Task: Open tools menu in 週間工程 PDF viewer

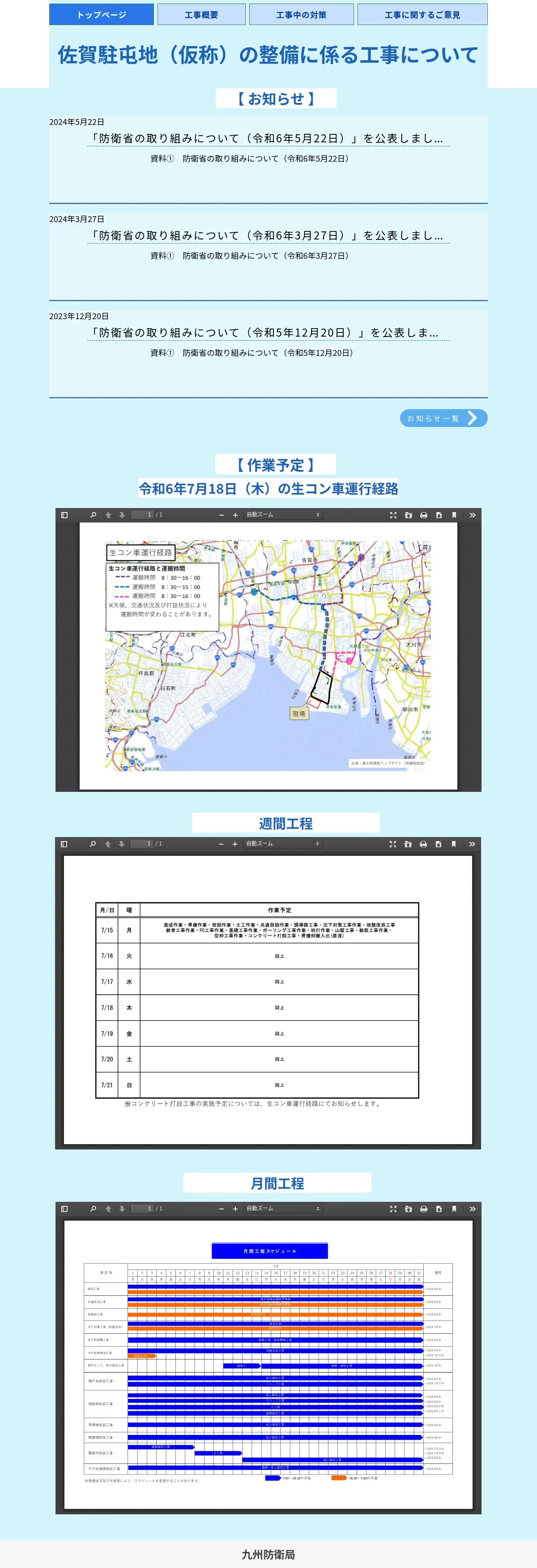Action: click(x=472, y=844)
